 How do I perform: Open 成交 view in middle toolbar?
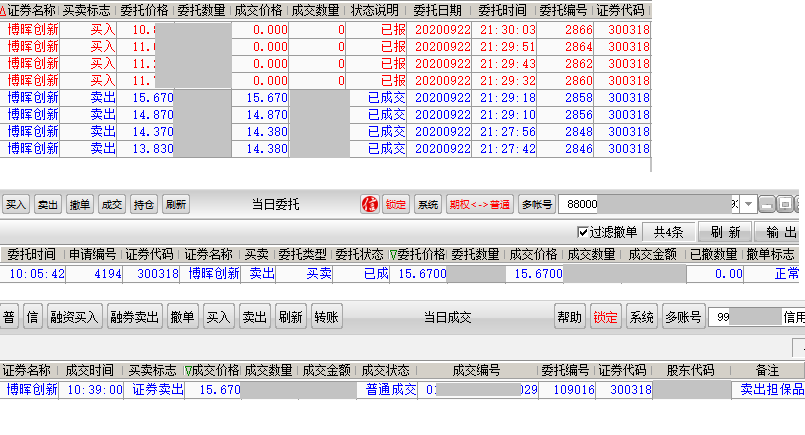(x=111, y=204)
